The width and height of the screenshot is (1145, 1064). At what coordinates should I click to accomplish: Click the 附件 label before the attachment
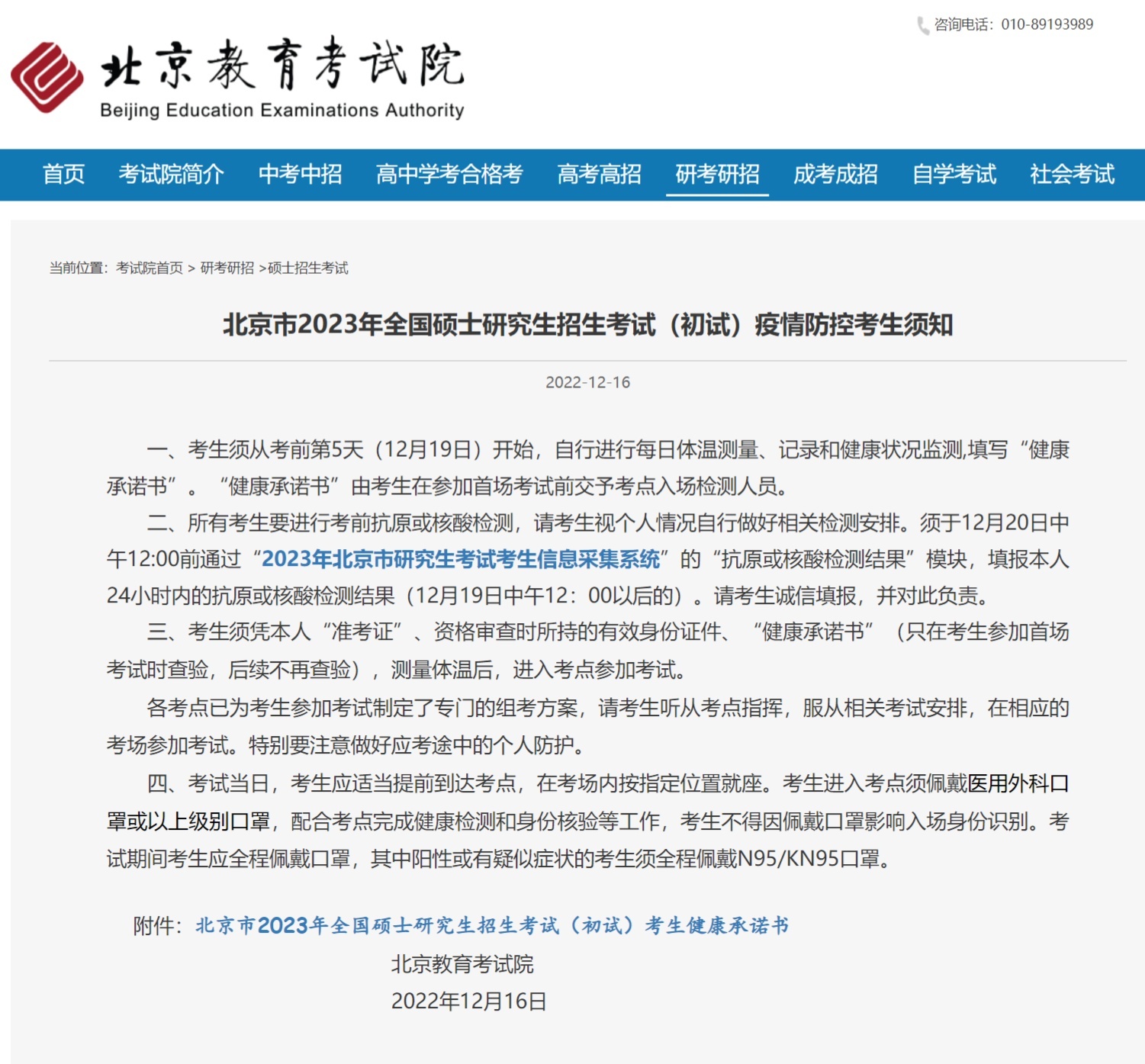click(x=157, y=926)
